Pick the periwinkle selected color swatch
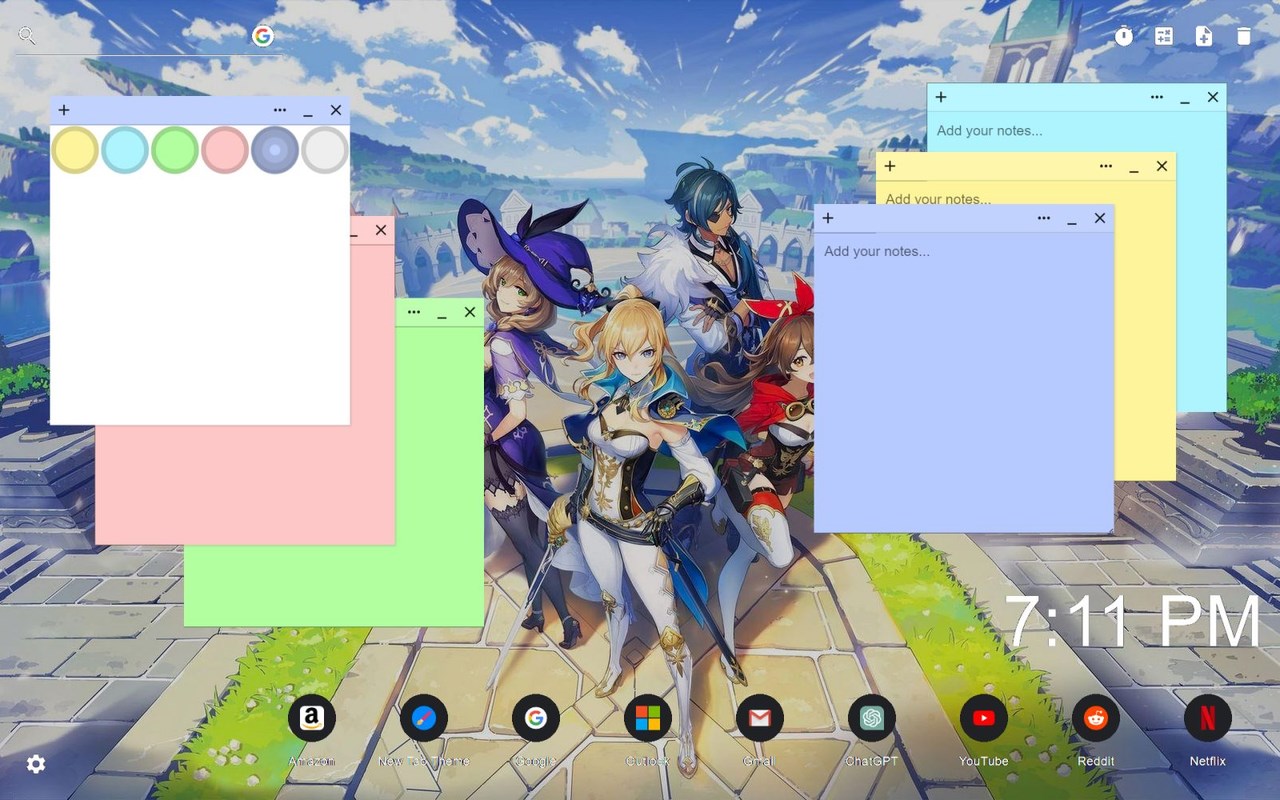 point(275,150)
